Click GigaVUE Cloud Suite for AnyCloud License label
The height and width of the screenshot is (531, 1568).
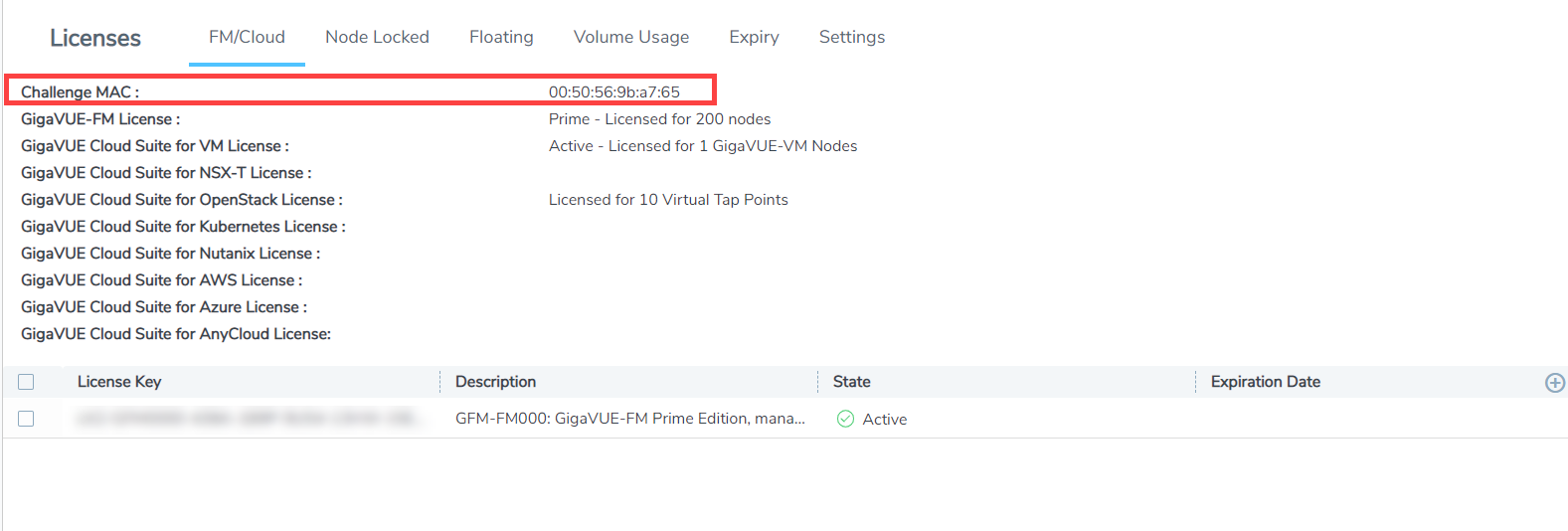(x=176, y=333)
